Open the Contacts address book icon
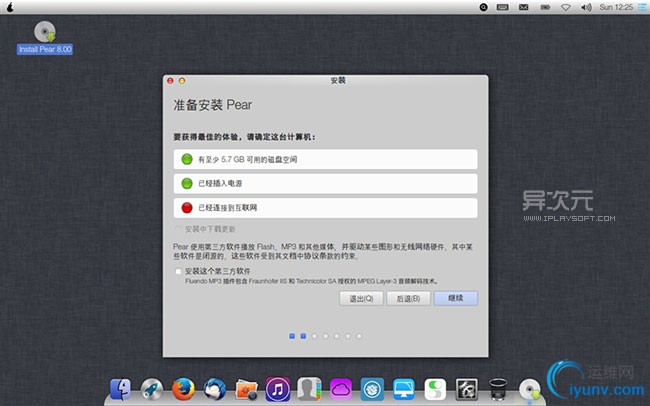 (x=309, y=389)
